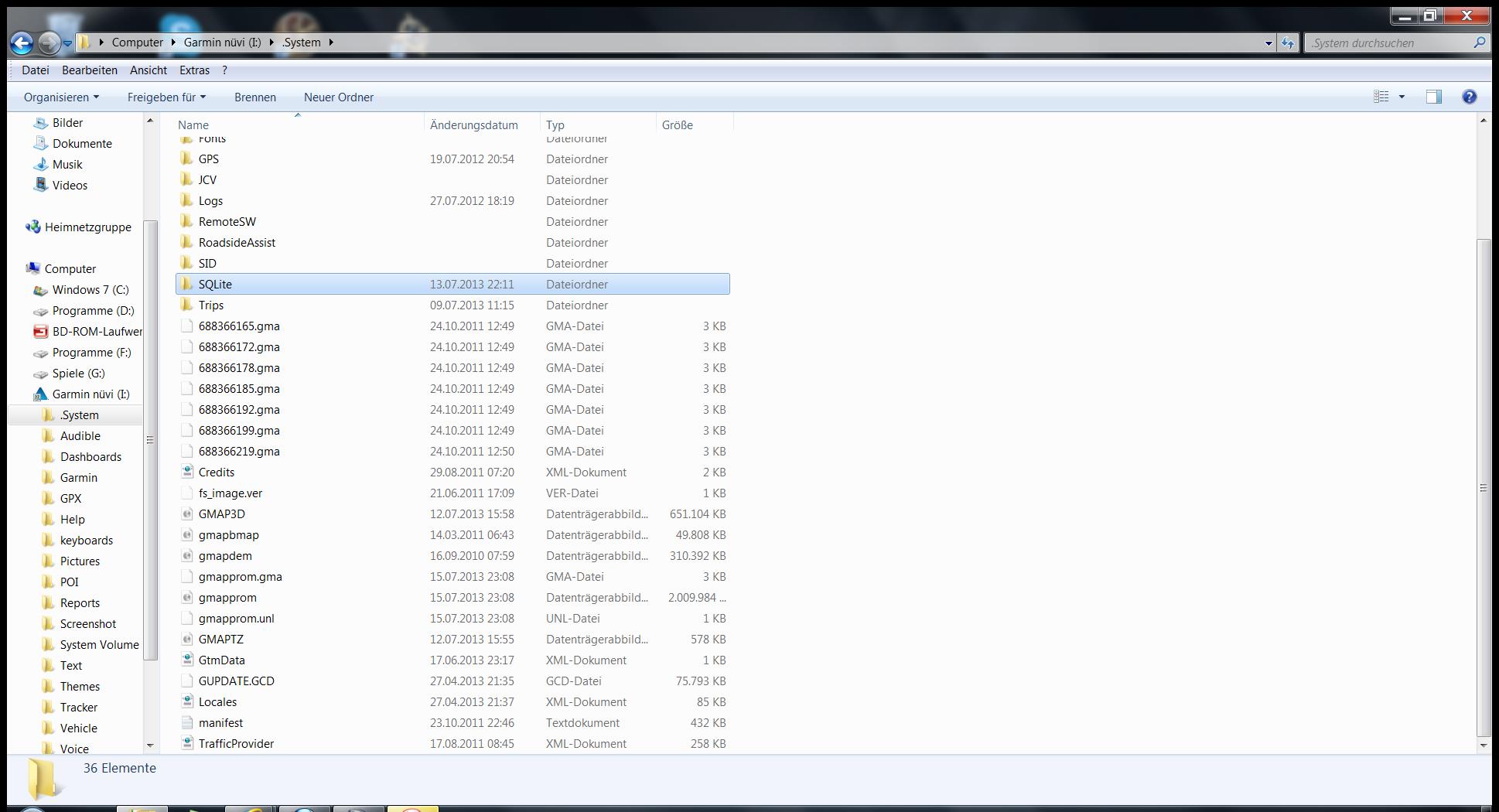Select the Screenshot folder in navigation tree
Viewport: 1499px width, 812px height.
88,624
